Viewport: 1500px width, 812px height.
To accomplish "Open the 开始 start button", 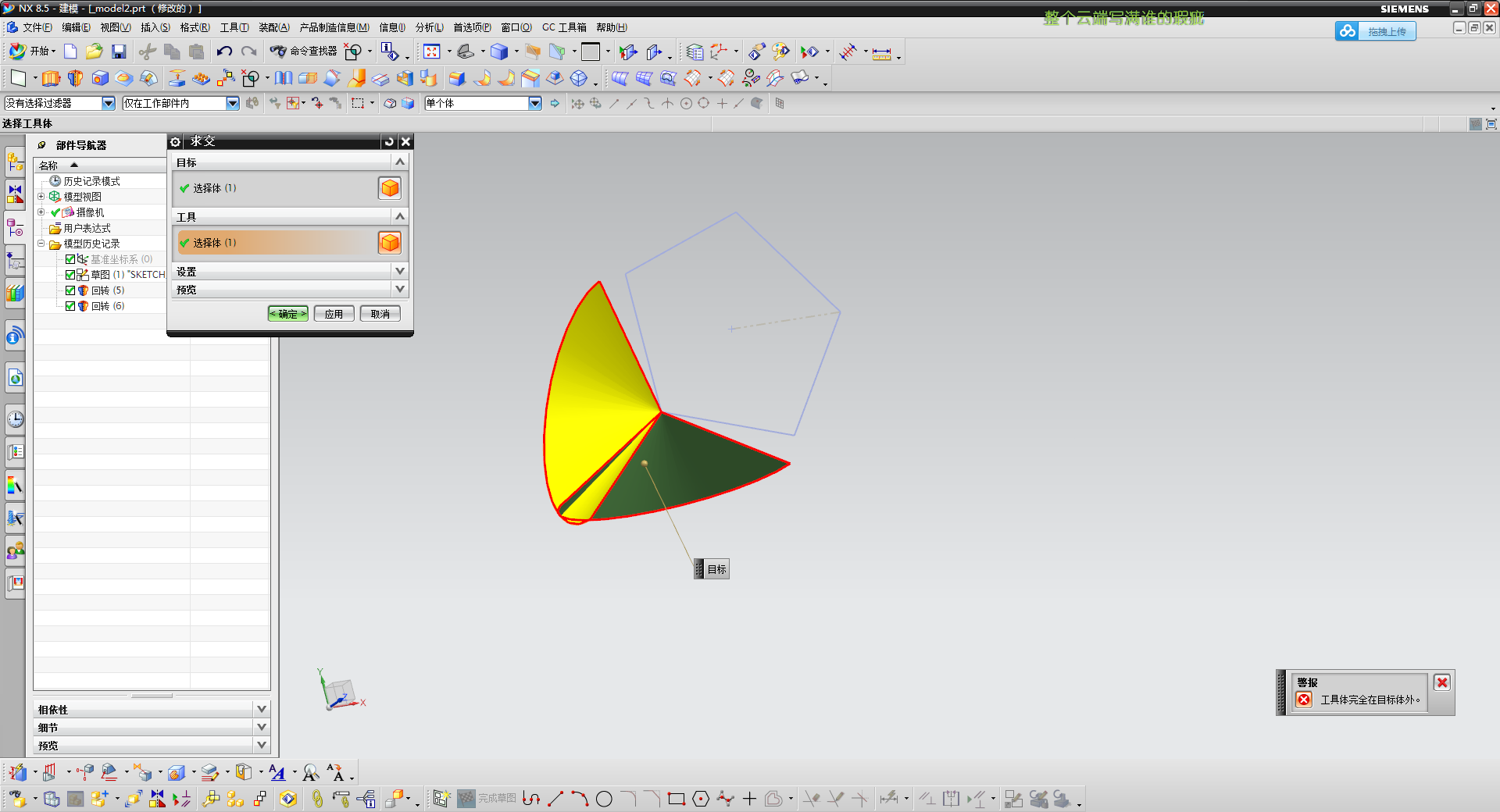I will (x=32, y=52).
